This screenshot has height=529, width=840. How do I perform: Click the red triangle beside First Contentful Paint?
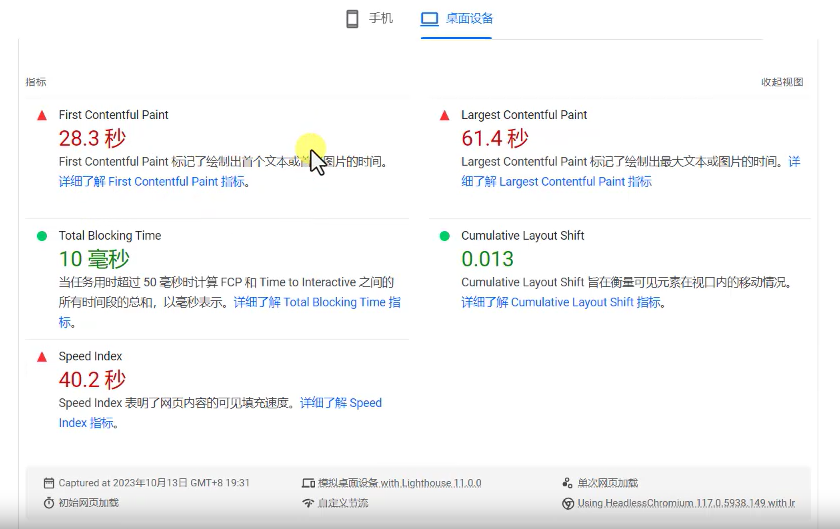coord(42,116)
